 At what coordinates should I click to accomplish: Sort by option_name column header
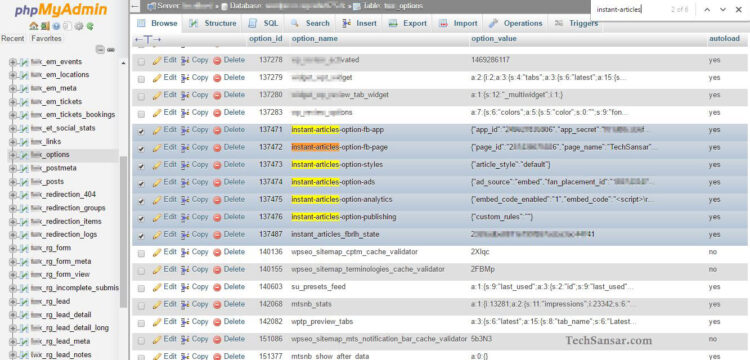[314, 39]
